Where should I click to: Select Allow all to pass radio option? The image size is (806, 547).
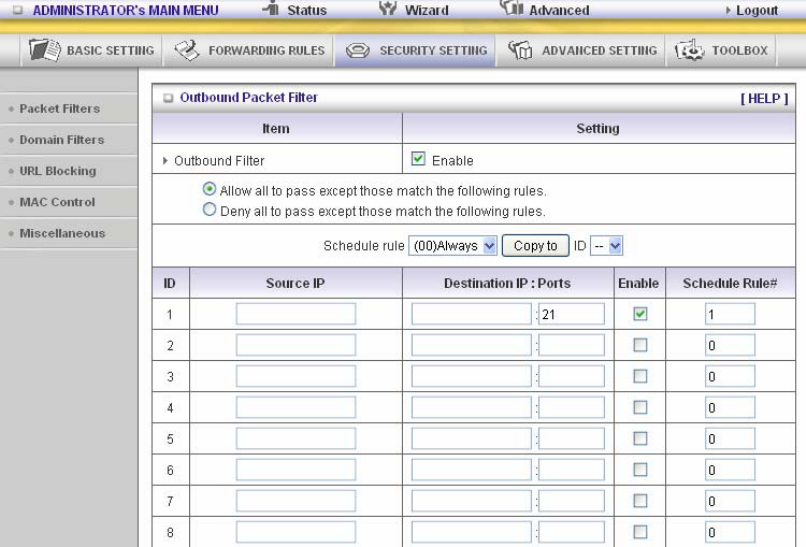[x=209, y=189]
